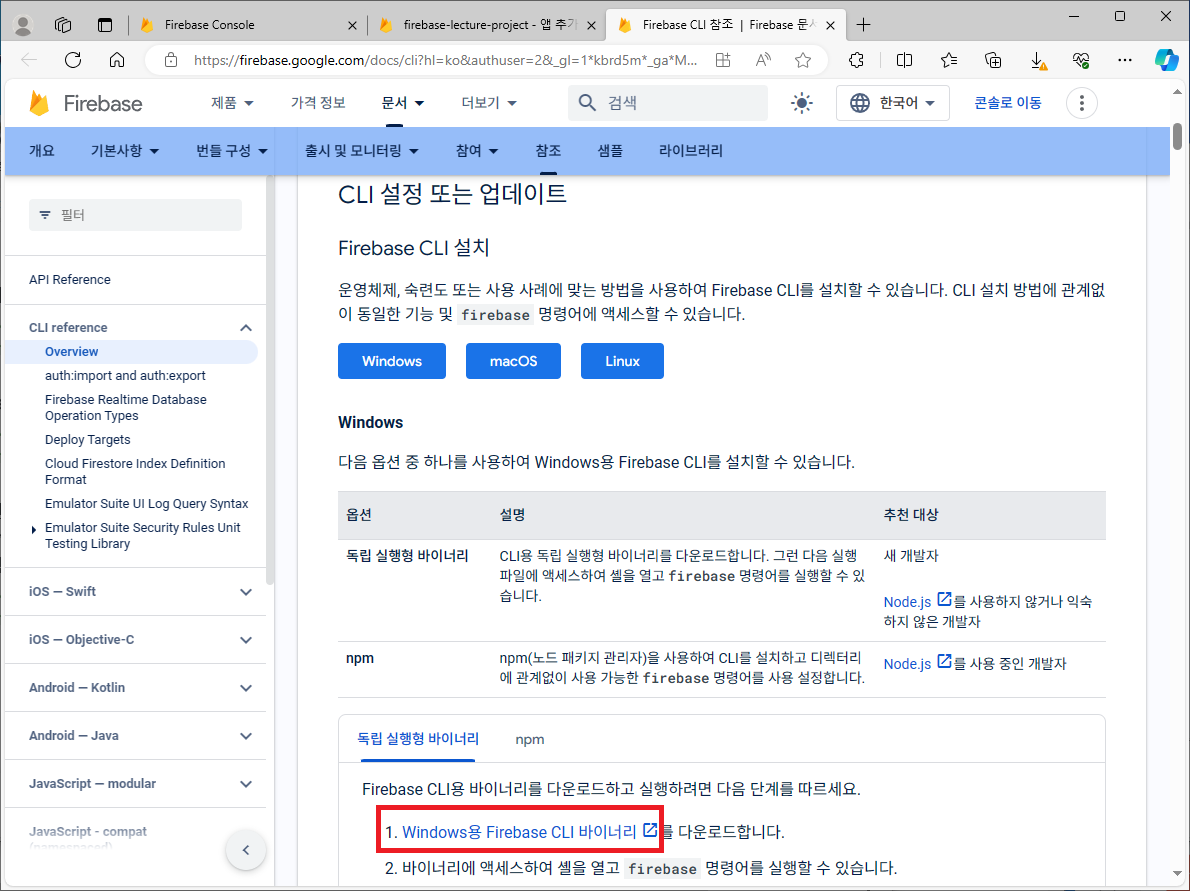
Task: Toggle the light theme sun icon
Action: pos(801,103)
